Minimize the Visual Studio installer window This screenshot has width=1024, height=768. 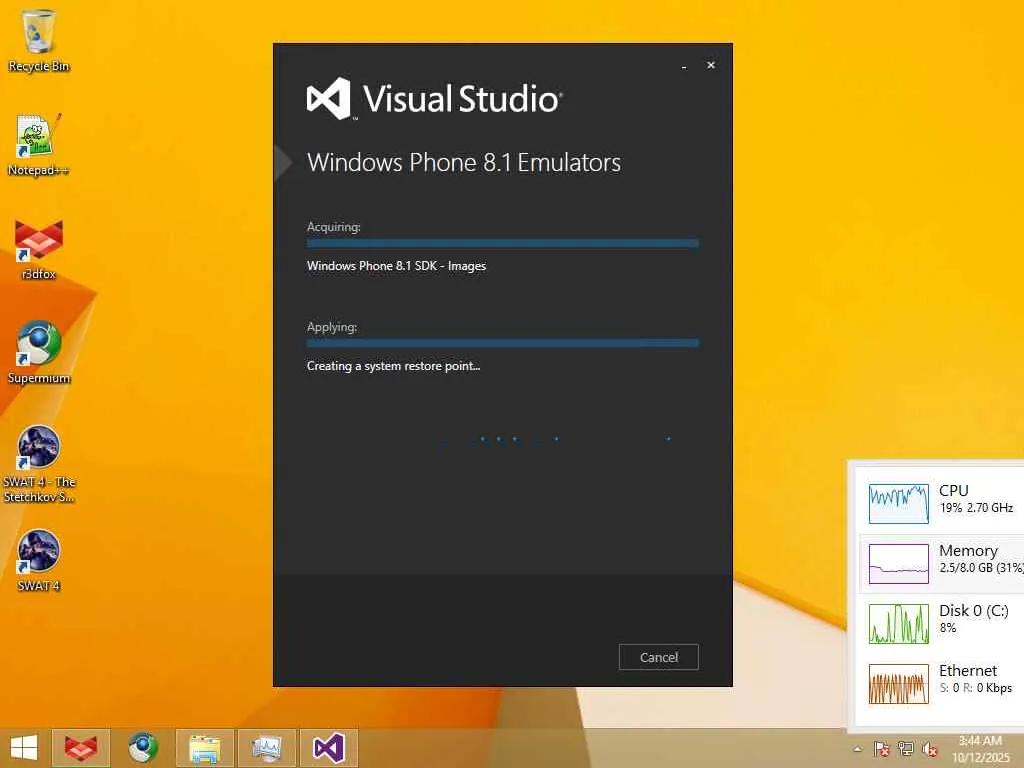(x=684, y=66)
